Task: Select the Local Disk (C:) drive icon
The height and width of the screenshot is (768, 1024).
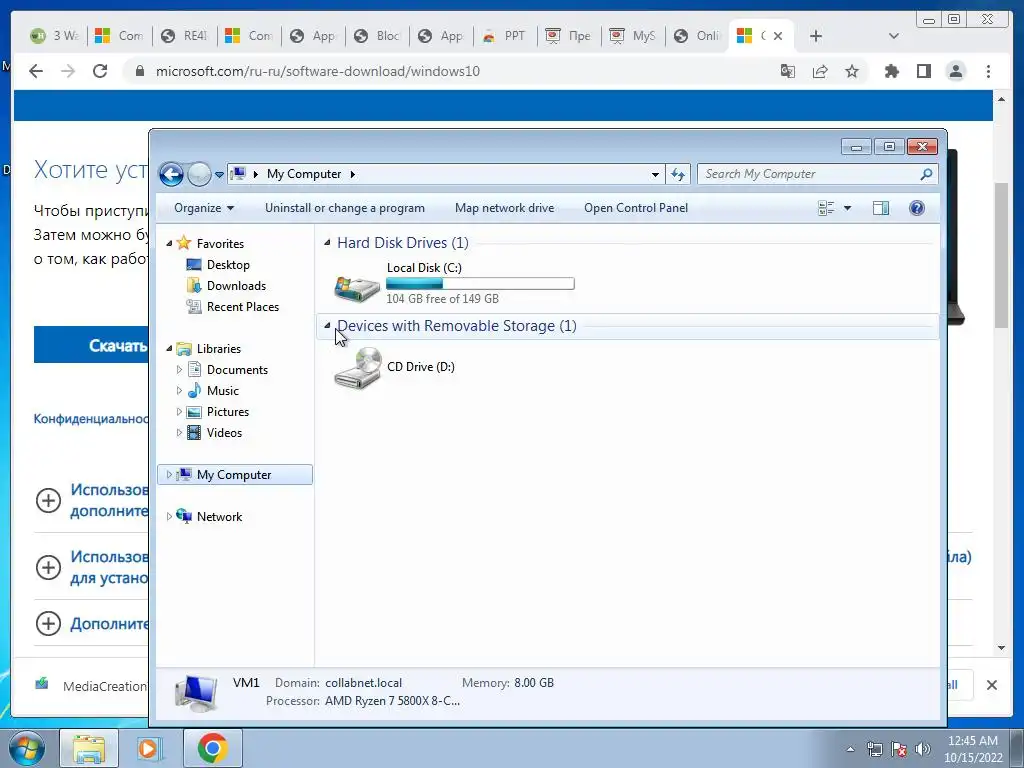Action: [357, 287]
